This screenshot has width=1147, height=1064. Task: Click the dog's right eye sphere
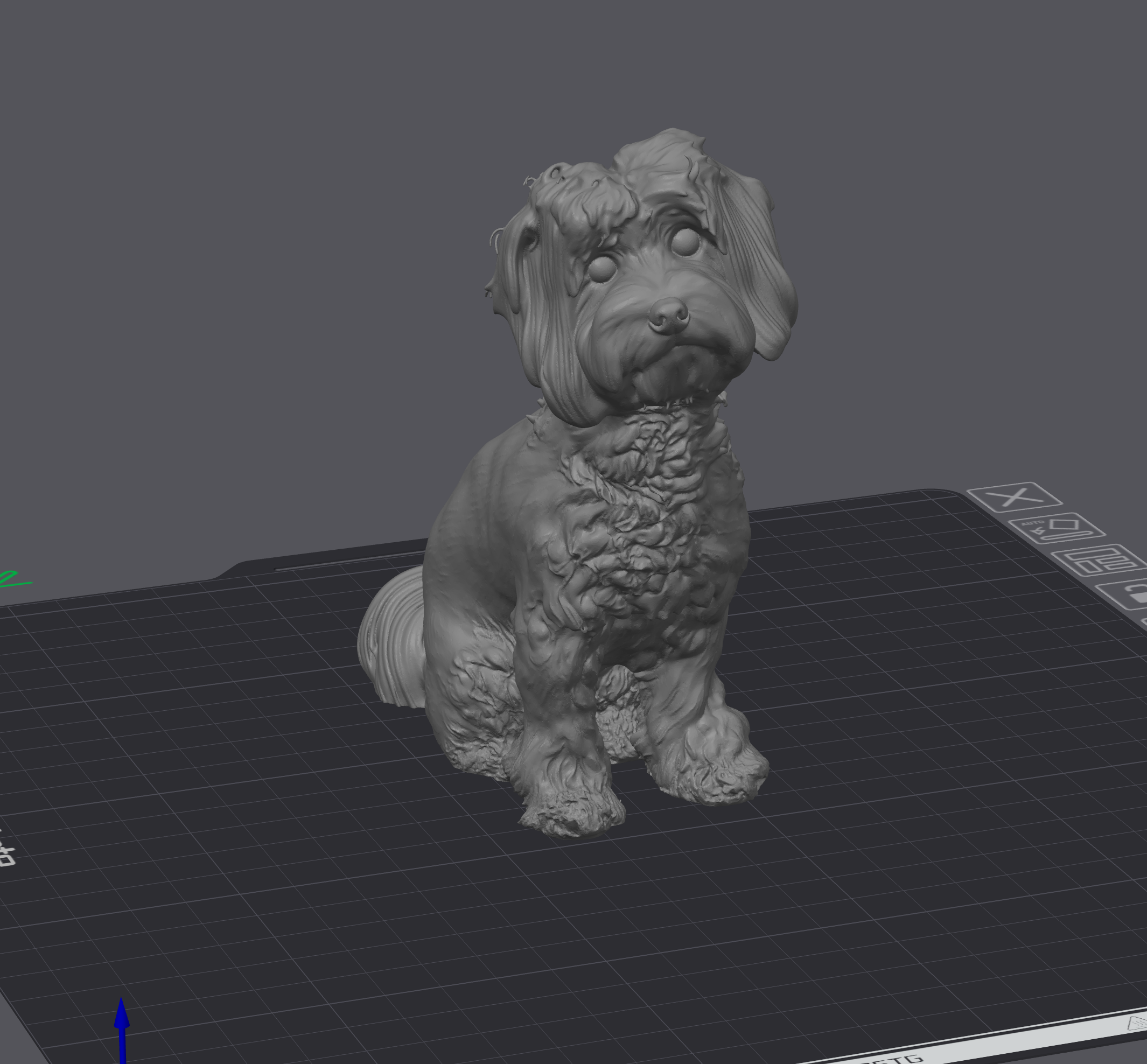pyautogui.click(x=685, y=242)
